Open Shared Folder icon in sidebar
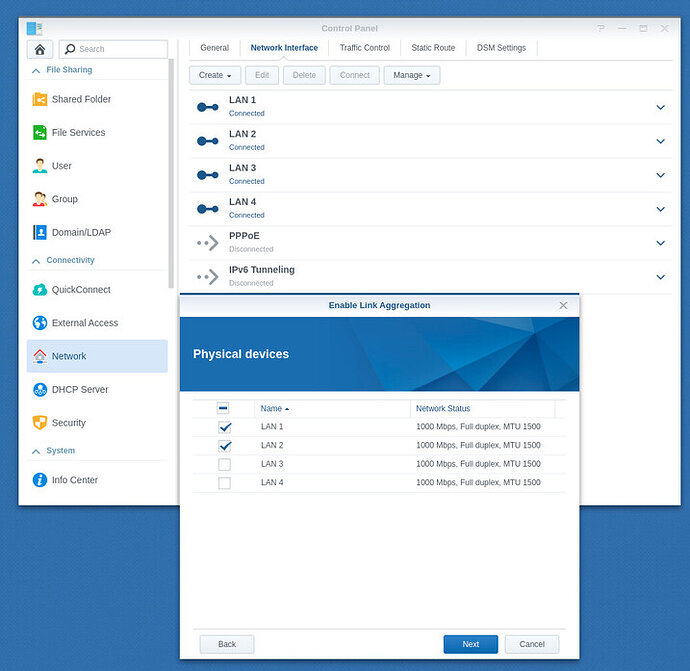Image resolution: width=690 pixels, height=671 pixels. [40, 99]
